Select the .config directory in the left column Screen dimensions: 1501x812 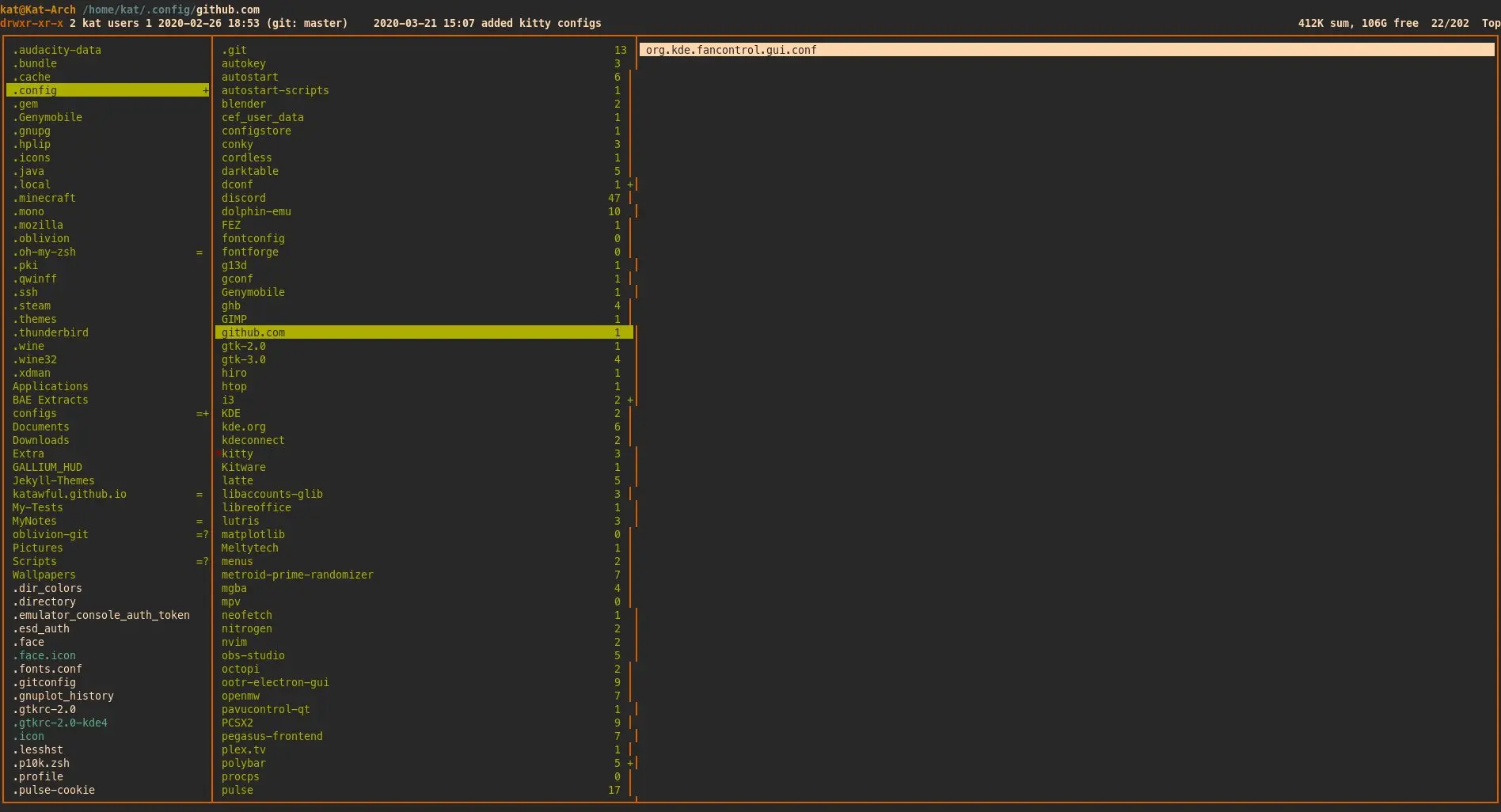point(108,90)
